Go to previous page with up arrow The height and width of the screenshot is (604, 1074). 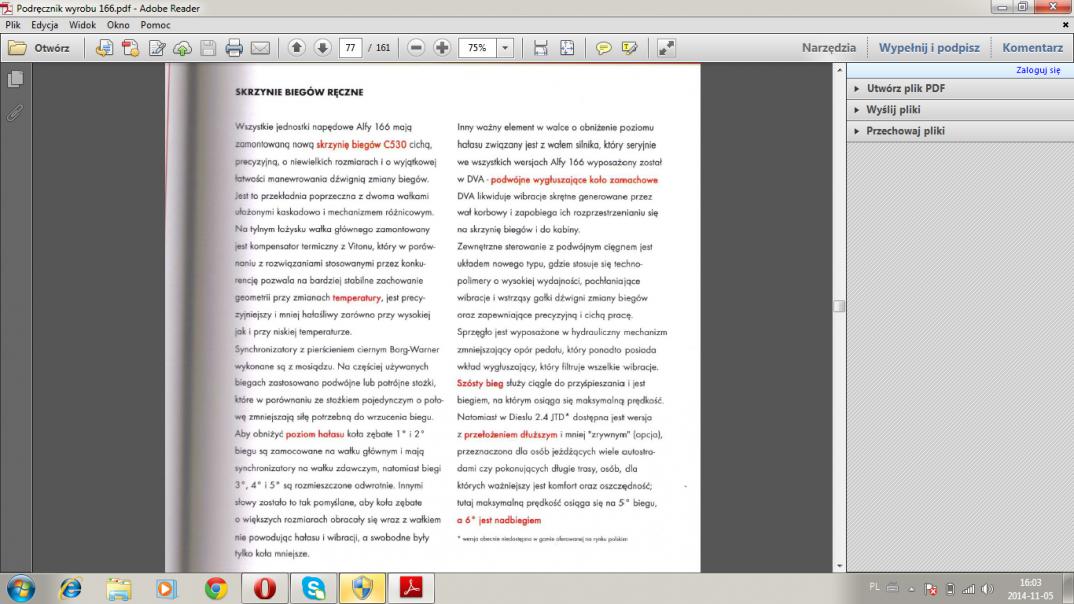coord(297,48)
